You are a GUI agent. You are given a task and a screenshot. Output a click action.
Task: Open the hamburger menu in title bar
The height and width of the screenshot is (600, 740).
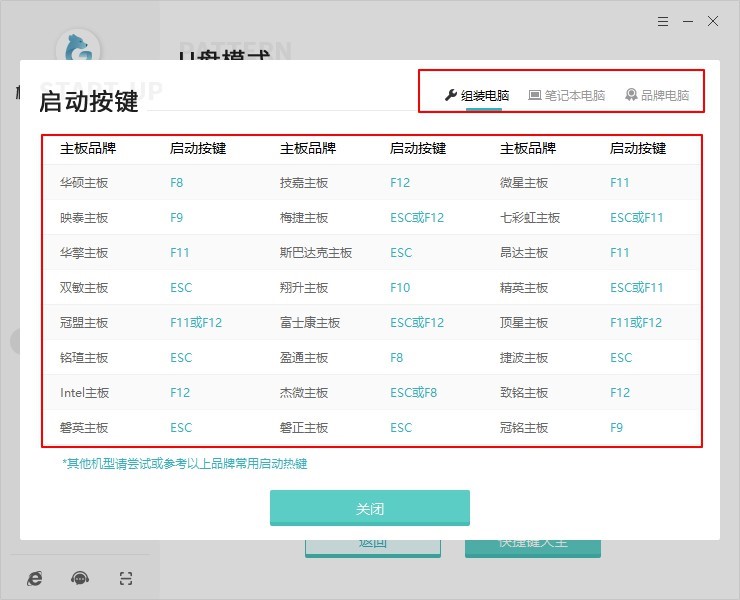coord(663,21)
